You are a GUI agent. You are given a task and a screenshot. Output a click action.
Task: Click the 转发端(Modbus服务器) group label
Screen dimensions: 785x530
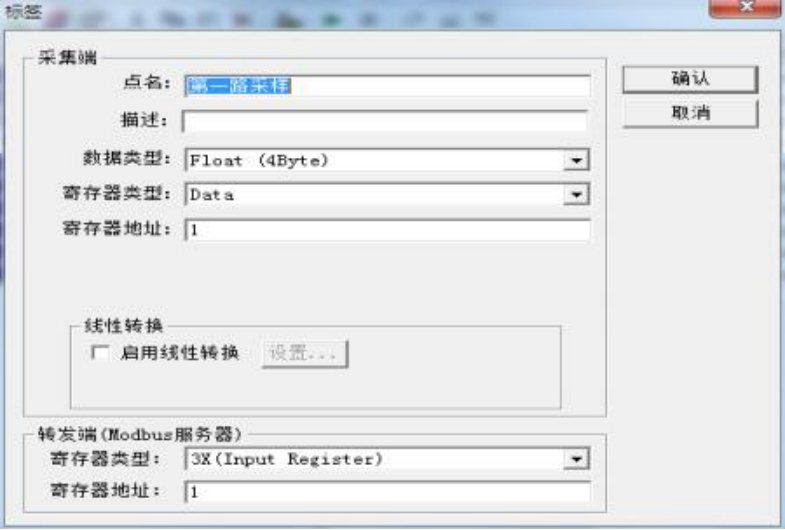tap(140, 434)
